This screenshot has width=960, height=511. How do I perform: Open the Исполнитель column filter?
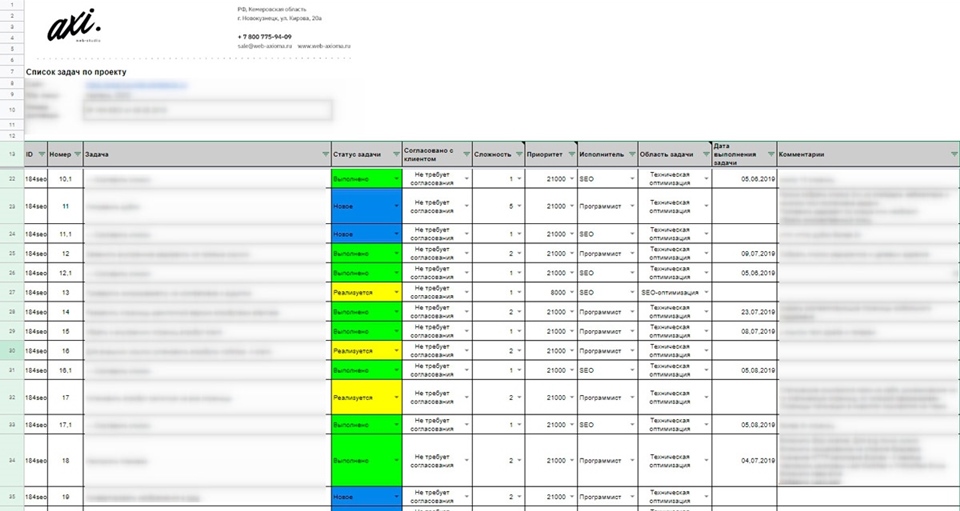(x=632, y=155)
